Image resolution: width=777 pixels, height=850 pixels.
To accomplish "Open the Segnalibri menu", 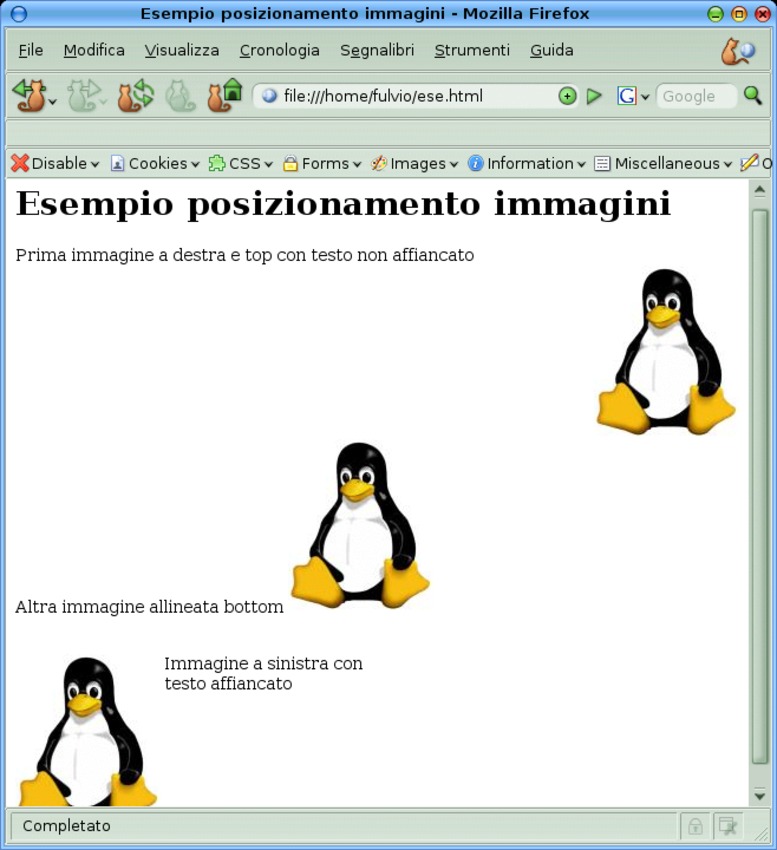I will tap(377, 50).
